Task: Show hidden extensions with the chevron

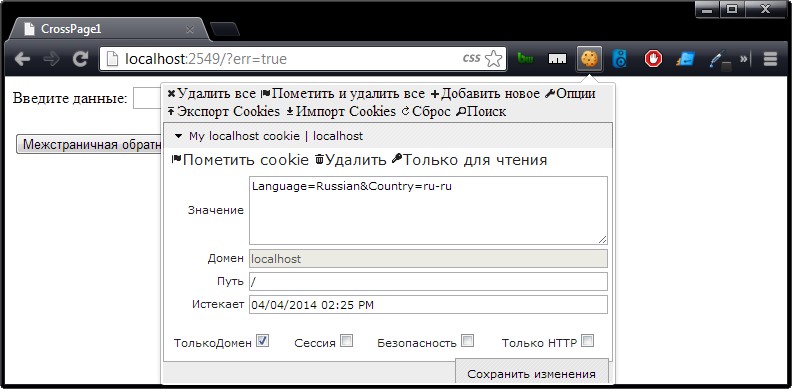Action: click(x=744, y=59)
